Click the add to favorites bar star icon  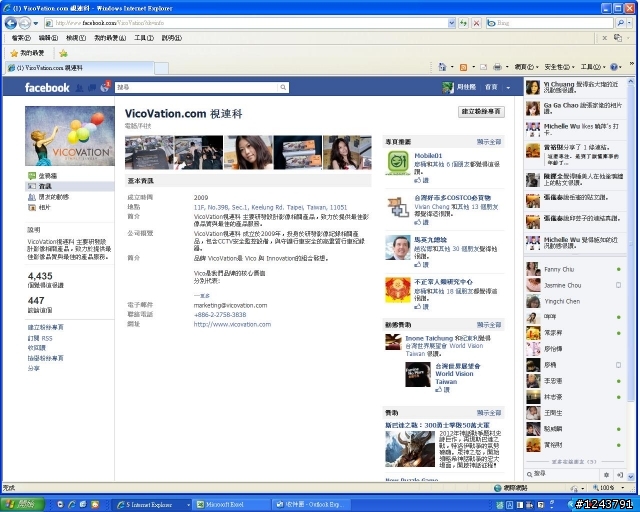pyautogui.click(x=63, y=53)
